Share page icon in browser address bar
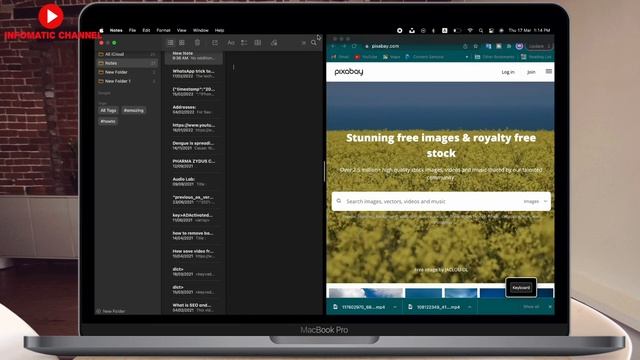 pyautogui.click(x=465, y=46)
